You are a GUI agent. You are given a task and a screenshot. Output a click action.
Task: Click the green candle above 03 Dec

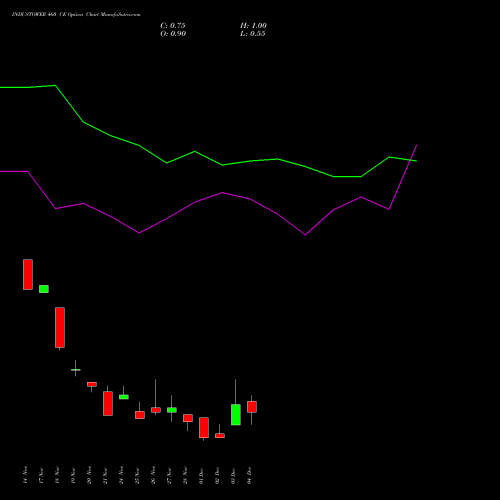236,415
